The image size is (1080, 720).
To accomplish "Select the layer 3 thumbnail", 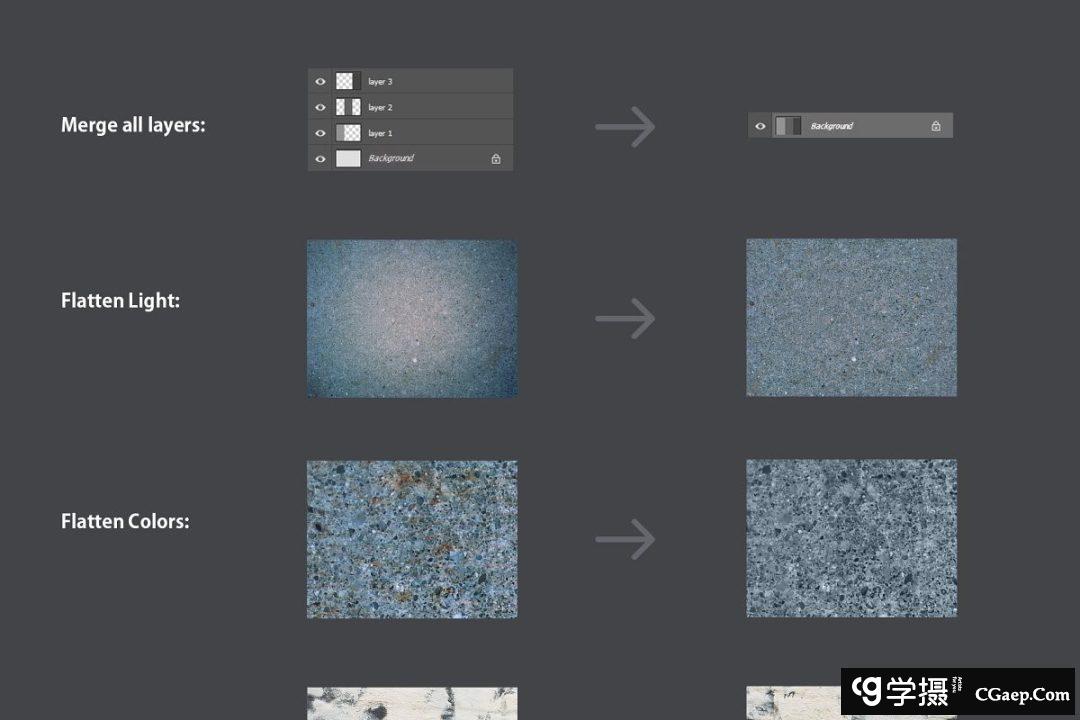I will point(347,81).
